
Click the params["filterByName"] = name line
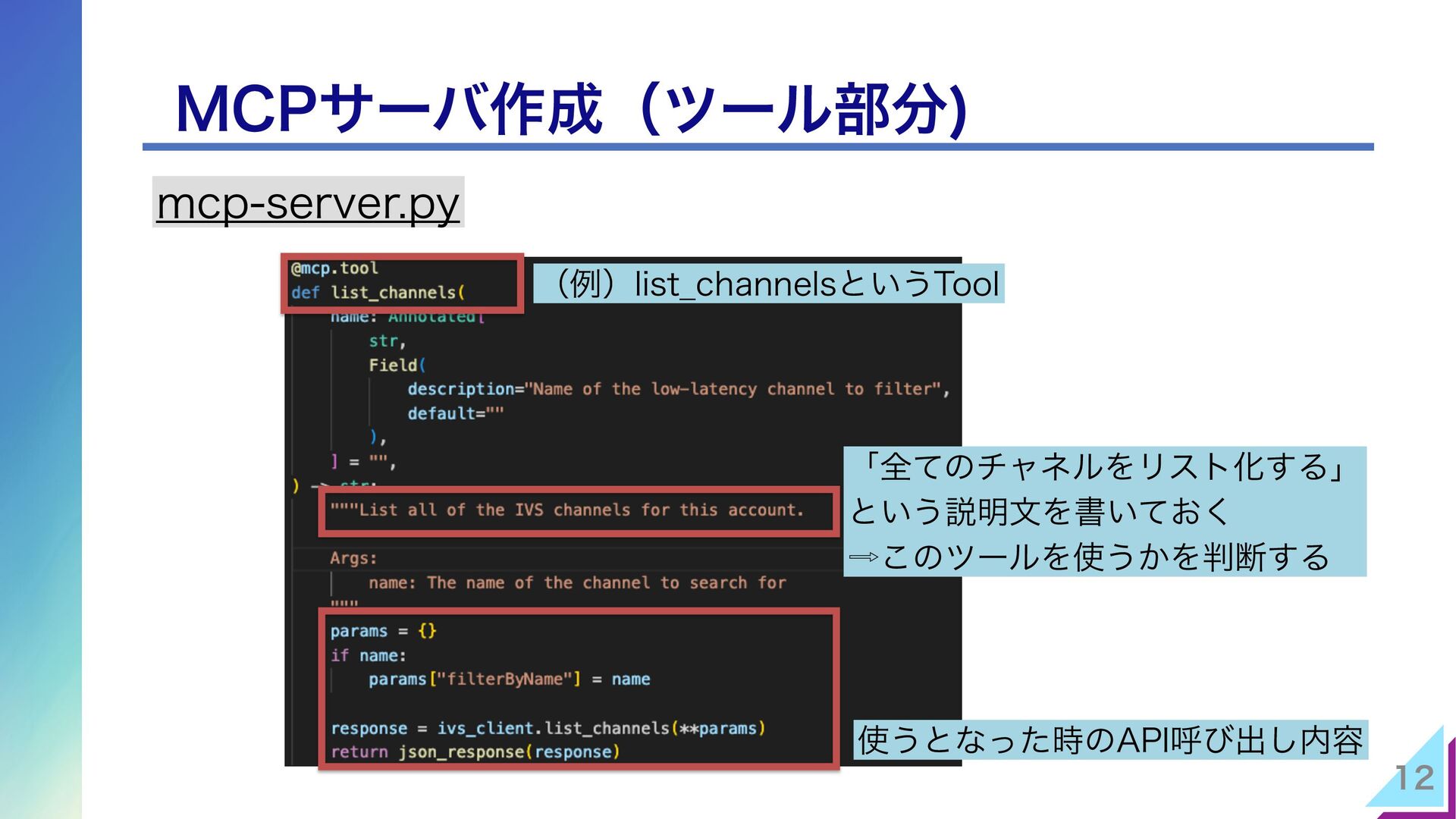[509, 679]
